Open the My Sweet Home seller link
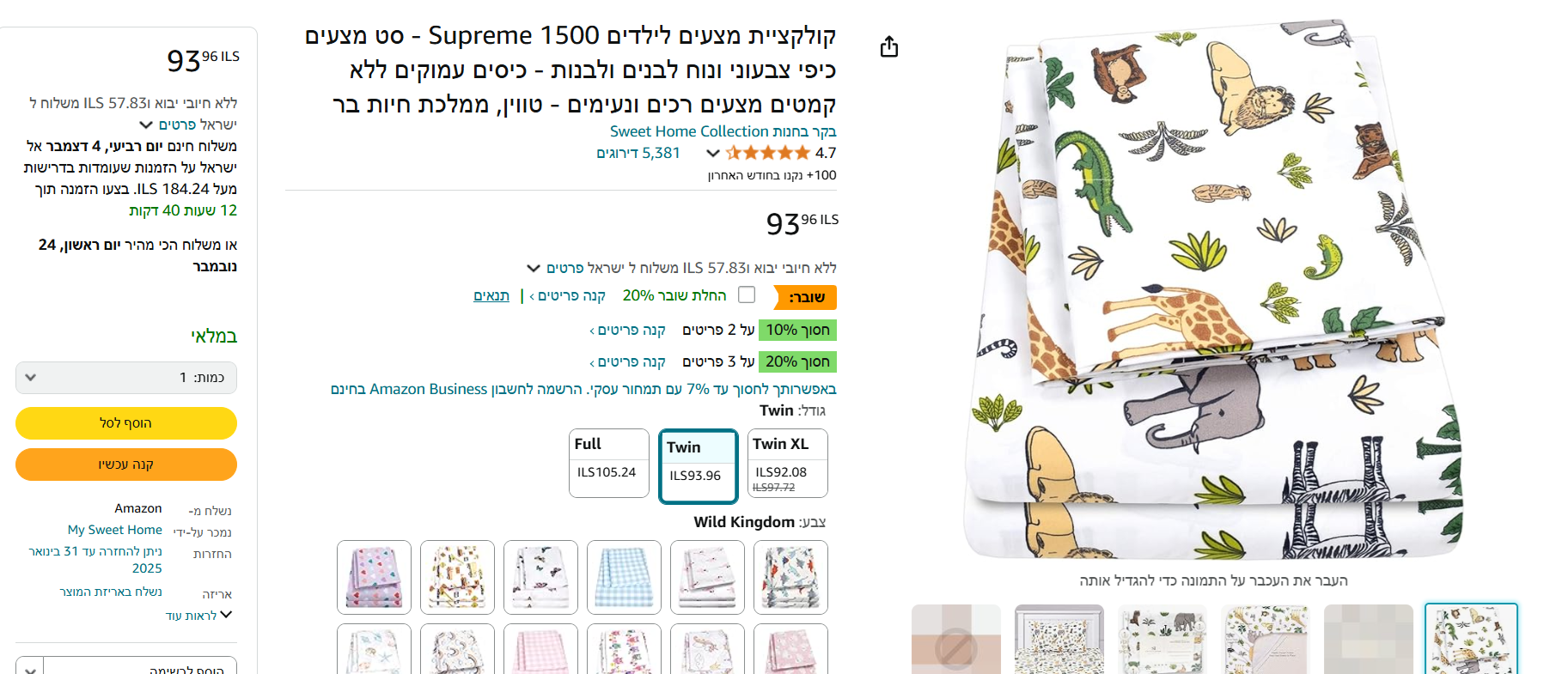Screen dimensions: 1568x674 click(x=115, y=531)
